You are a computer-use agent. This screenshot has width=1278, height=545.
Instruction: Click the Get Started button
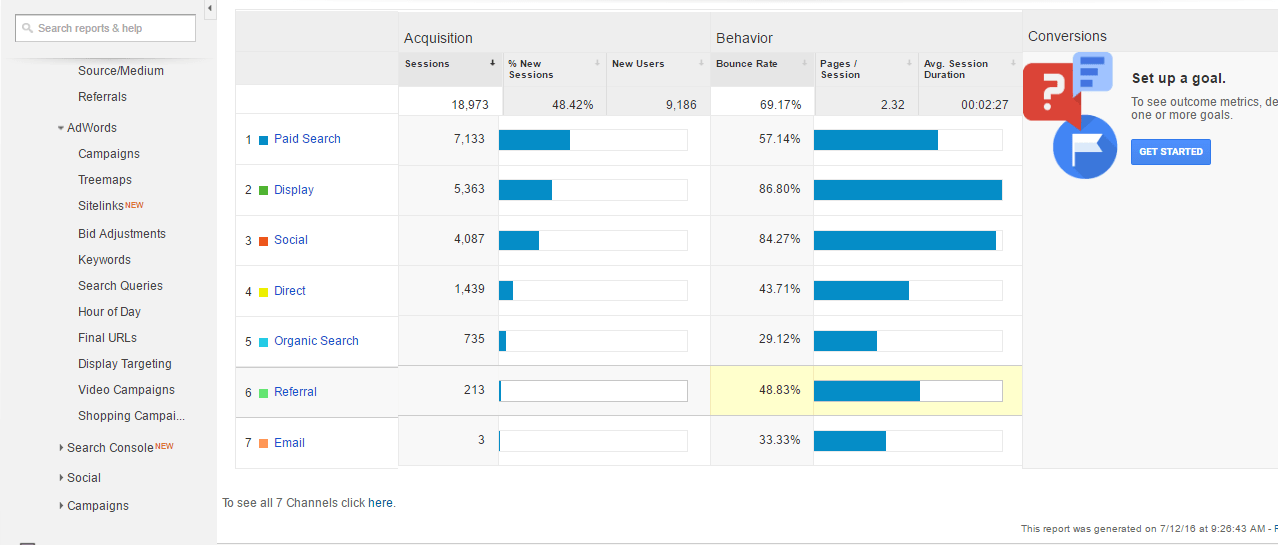pos(1170,152)
